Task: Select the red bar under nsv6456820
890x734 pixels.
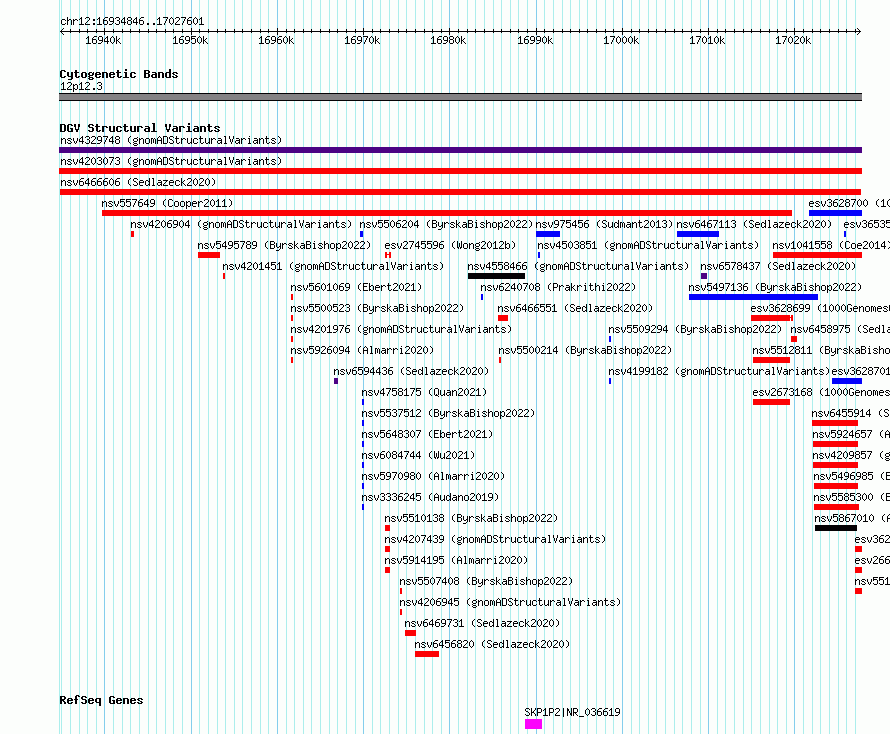Action: tap(427, 654)
